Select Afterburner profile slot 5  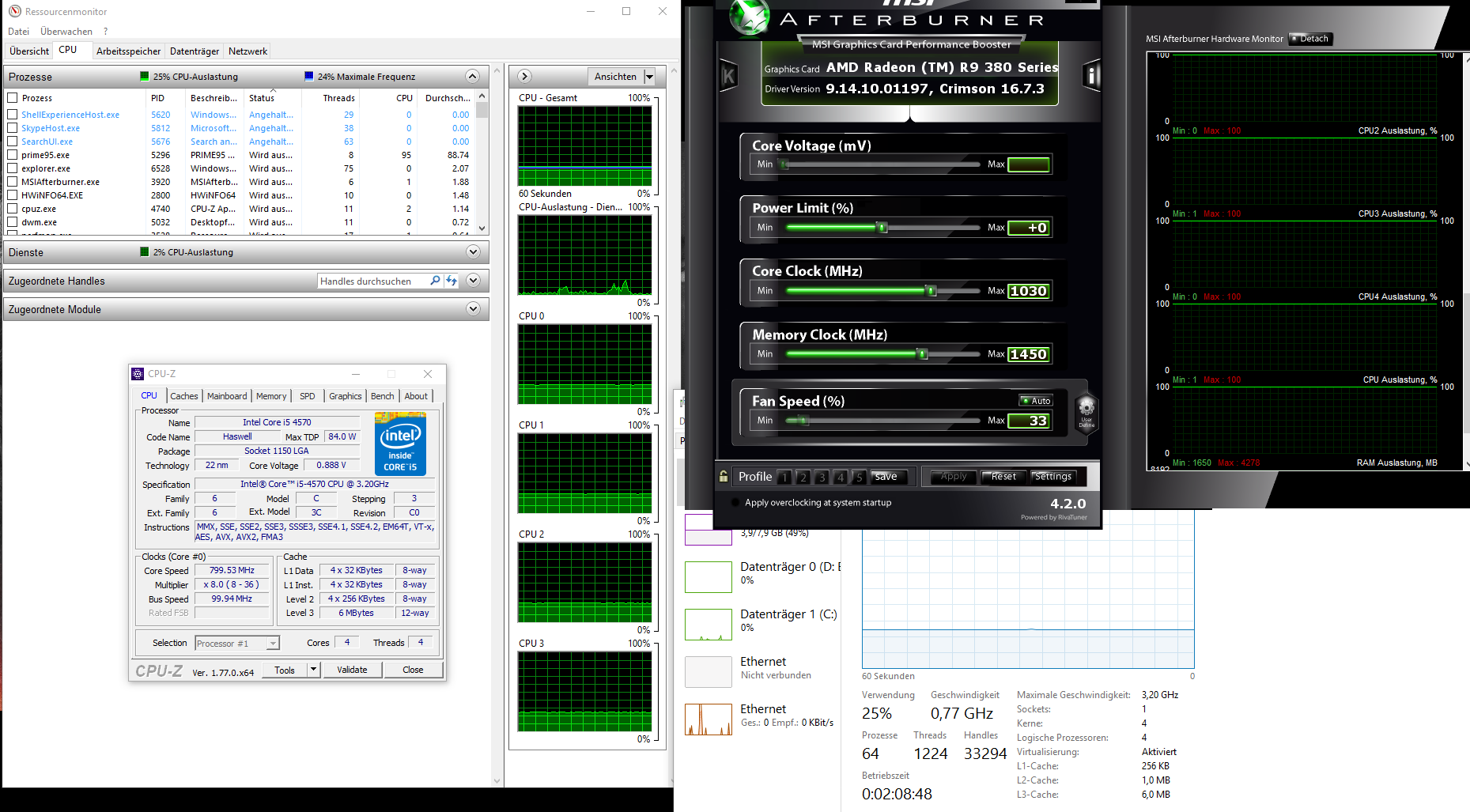click(859, 477)
